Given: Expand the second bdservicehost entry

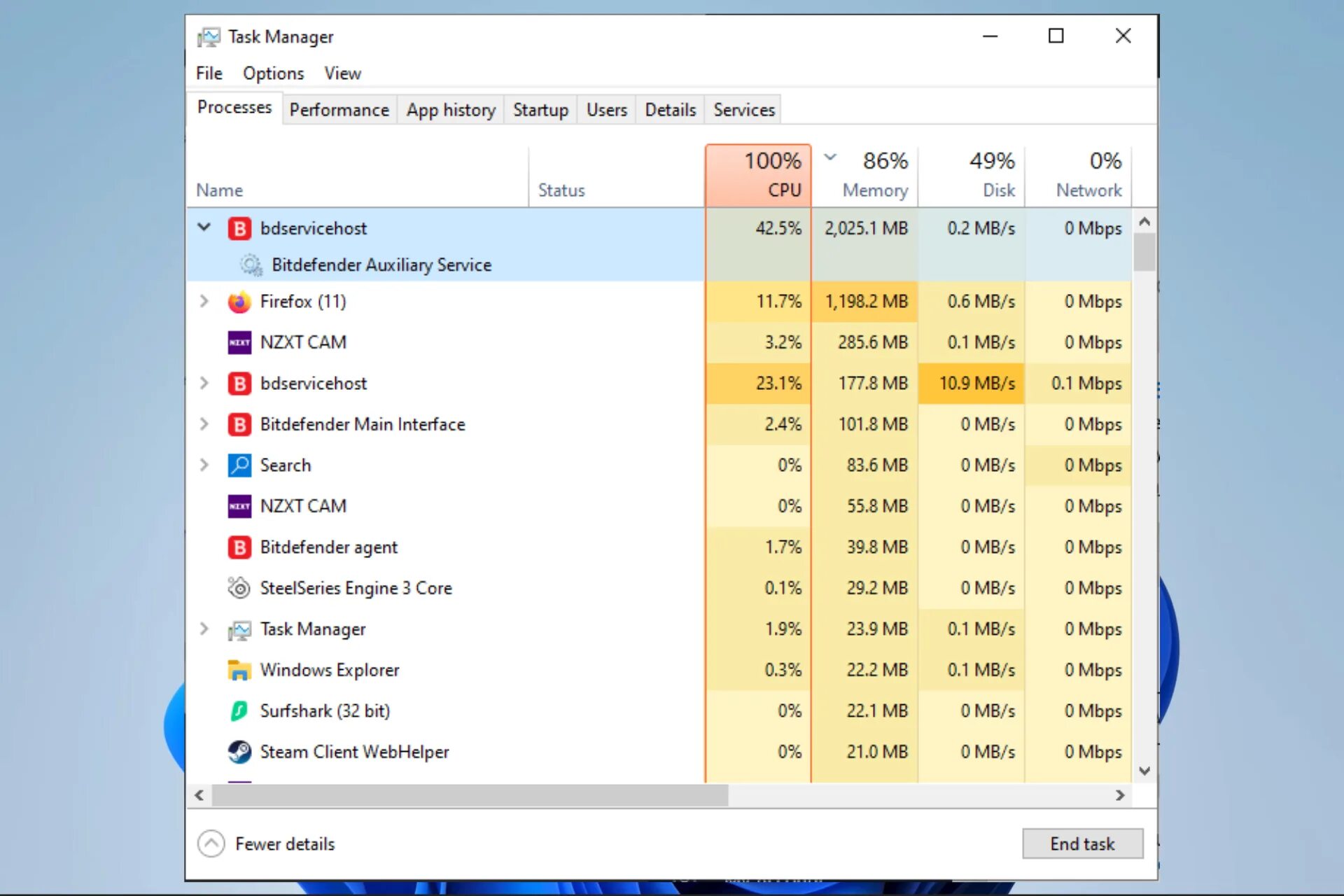Looking at the screenshot, I should tap(203, 383).
